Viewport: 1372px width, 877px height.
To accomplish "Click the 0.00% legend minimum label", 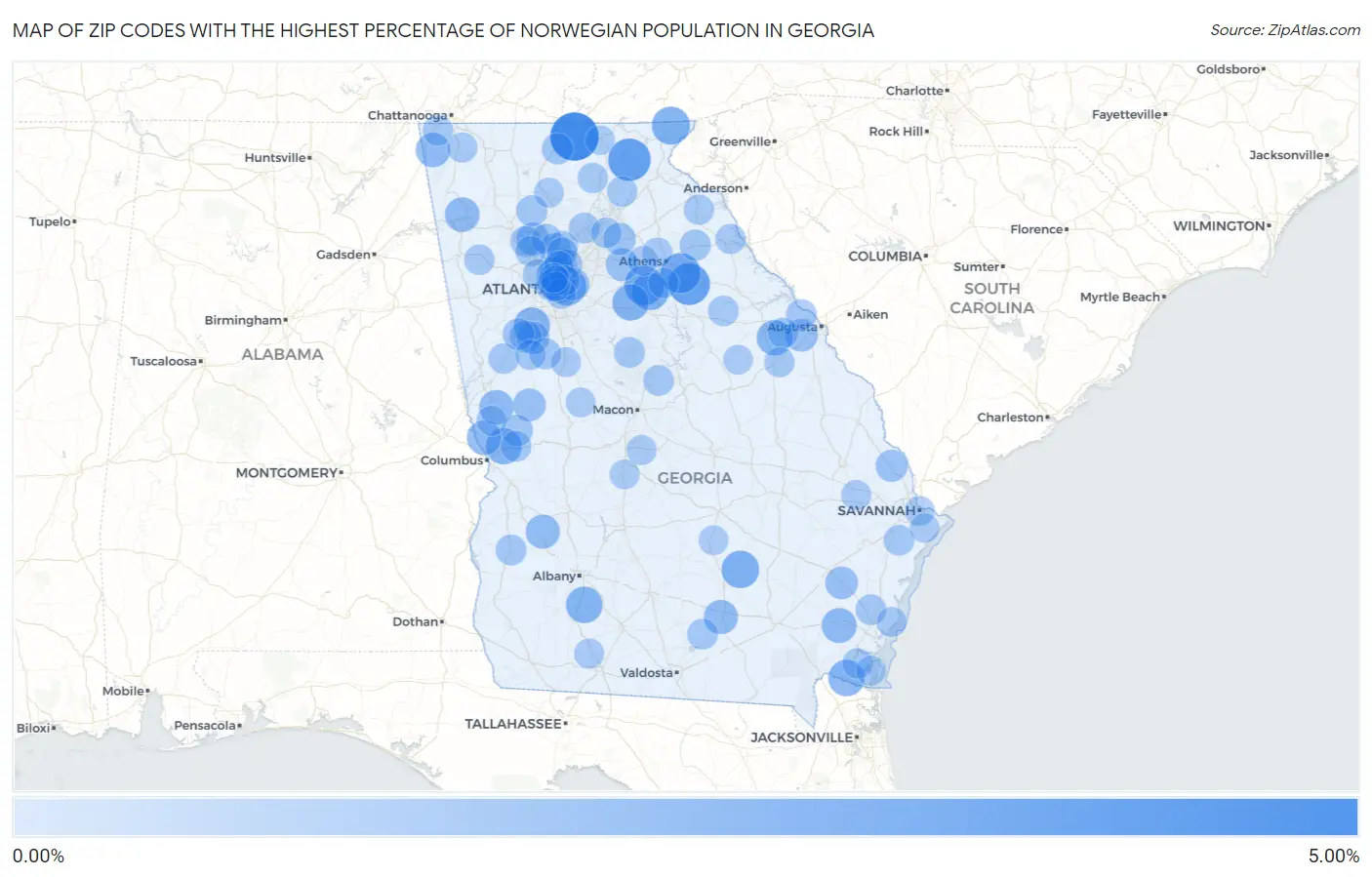I will (x=38, y=857).
